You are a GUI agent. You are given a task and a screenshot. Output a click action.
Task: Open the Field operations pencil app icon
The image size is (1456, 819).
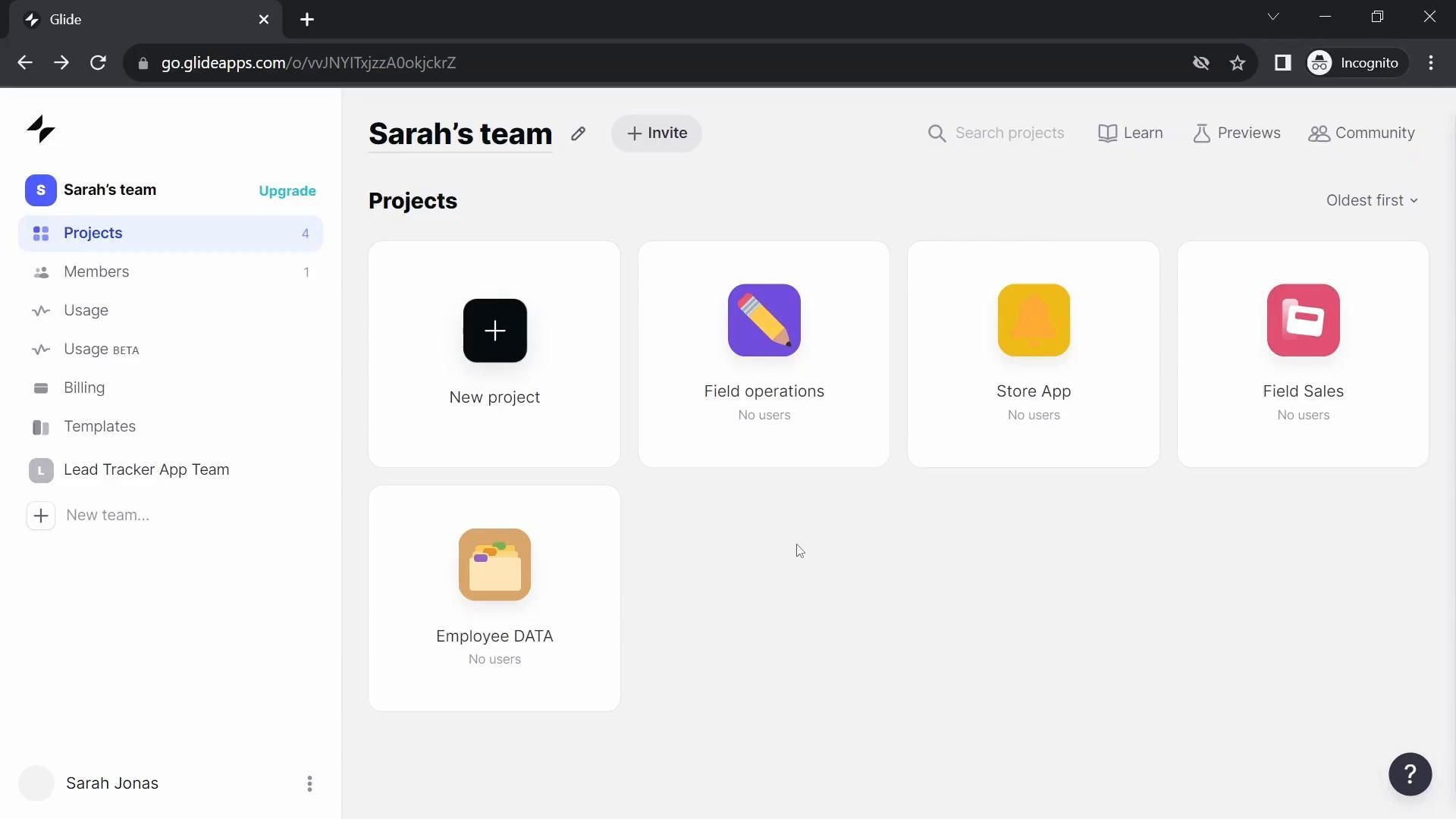tap(764, 320)
